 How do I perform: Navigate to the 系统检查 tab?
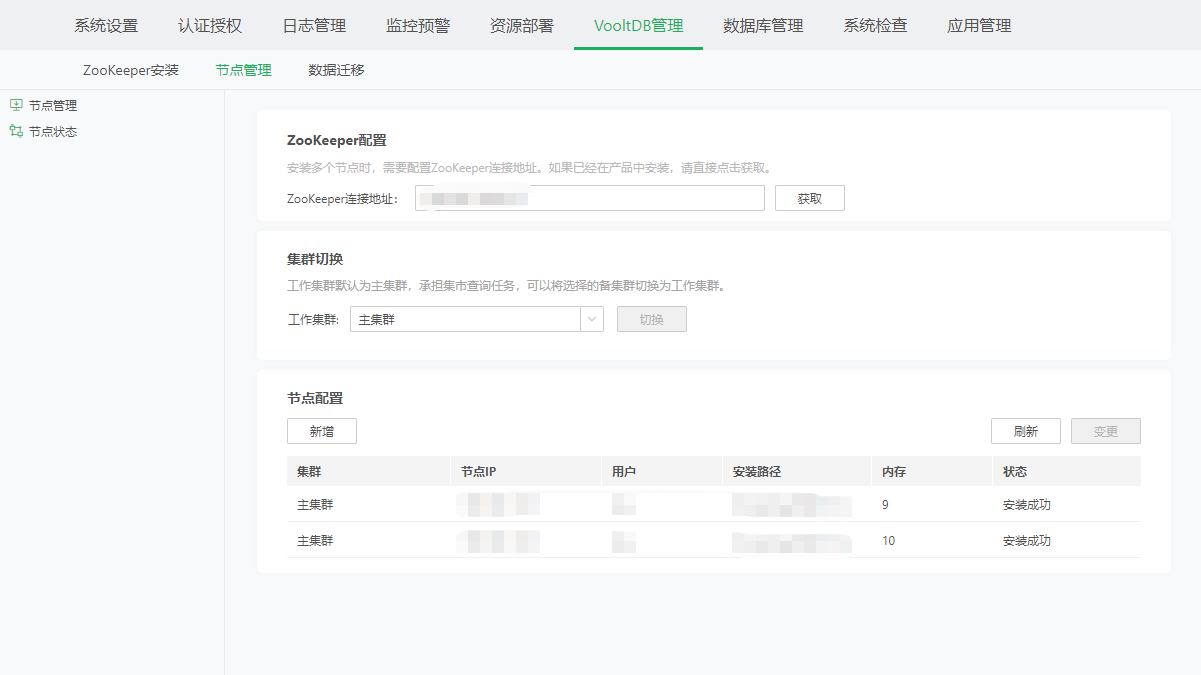click(x=875, y=26)
